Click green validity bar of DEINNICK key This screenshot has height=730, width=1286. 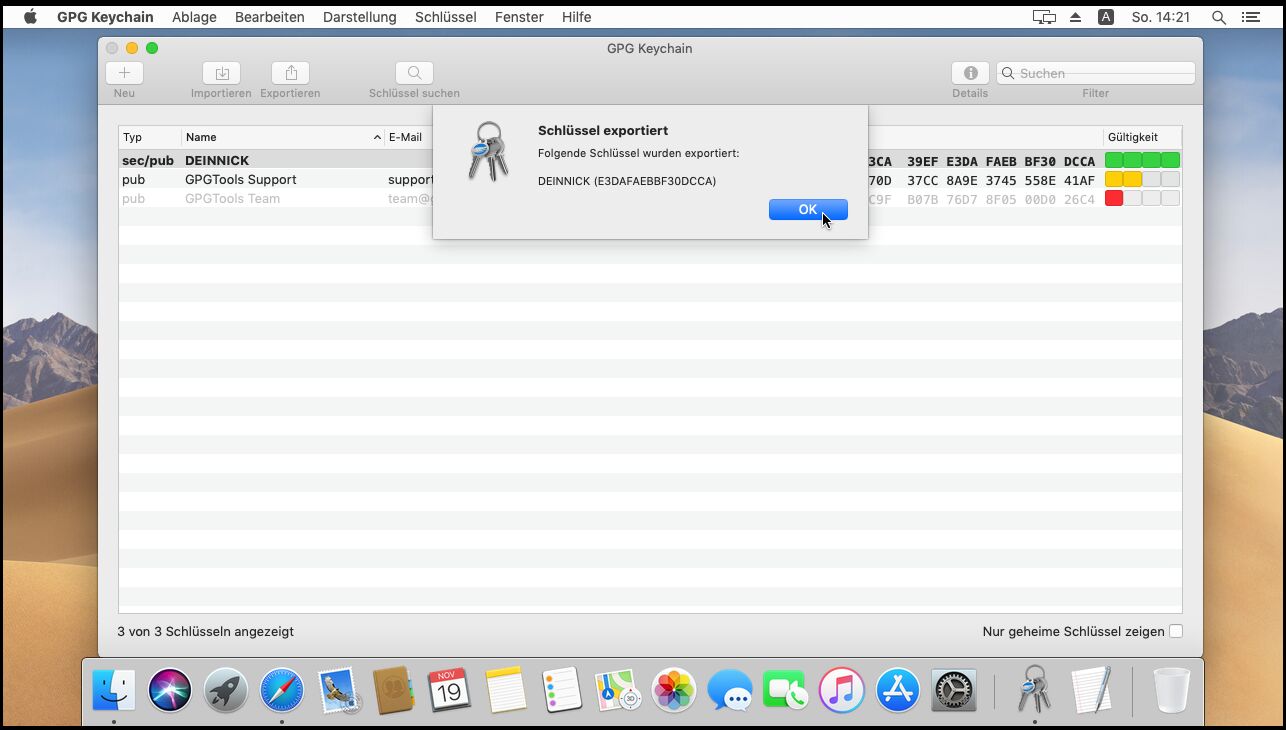1142,160
